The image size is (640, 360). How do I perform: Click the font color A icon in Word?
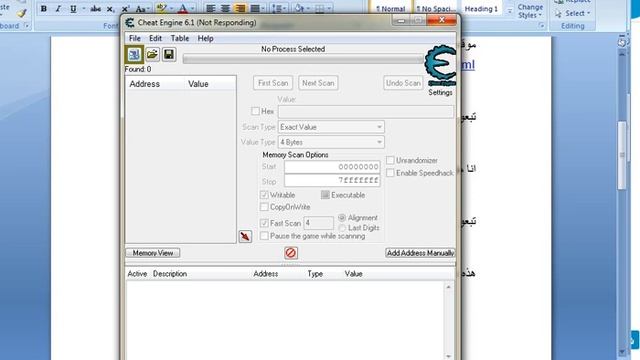(183, 8)
